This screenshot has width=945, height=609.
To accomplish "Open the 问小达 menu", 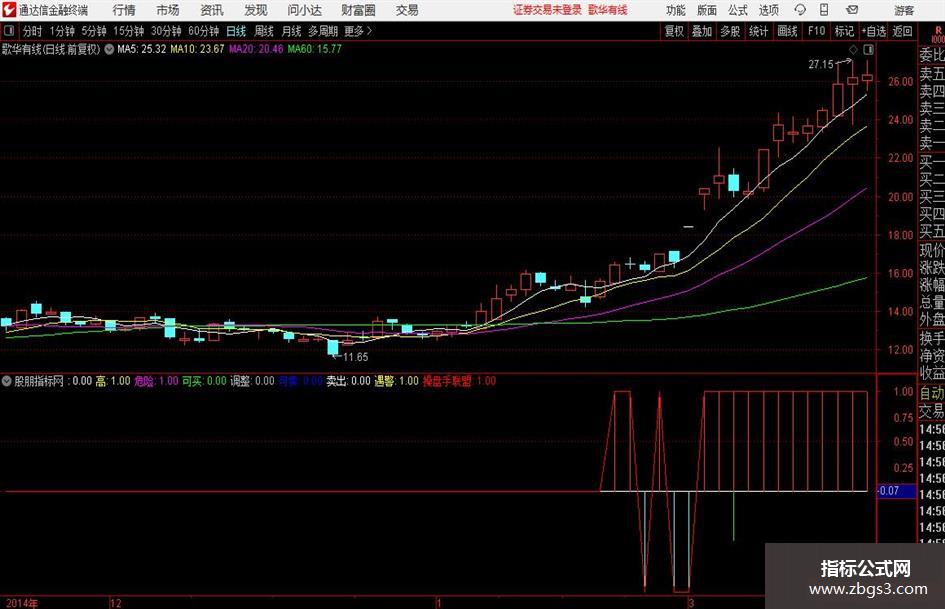I will pos(304,10).
